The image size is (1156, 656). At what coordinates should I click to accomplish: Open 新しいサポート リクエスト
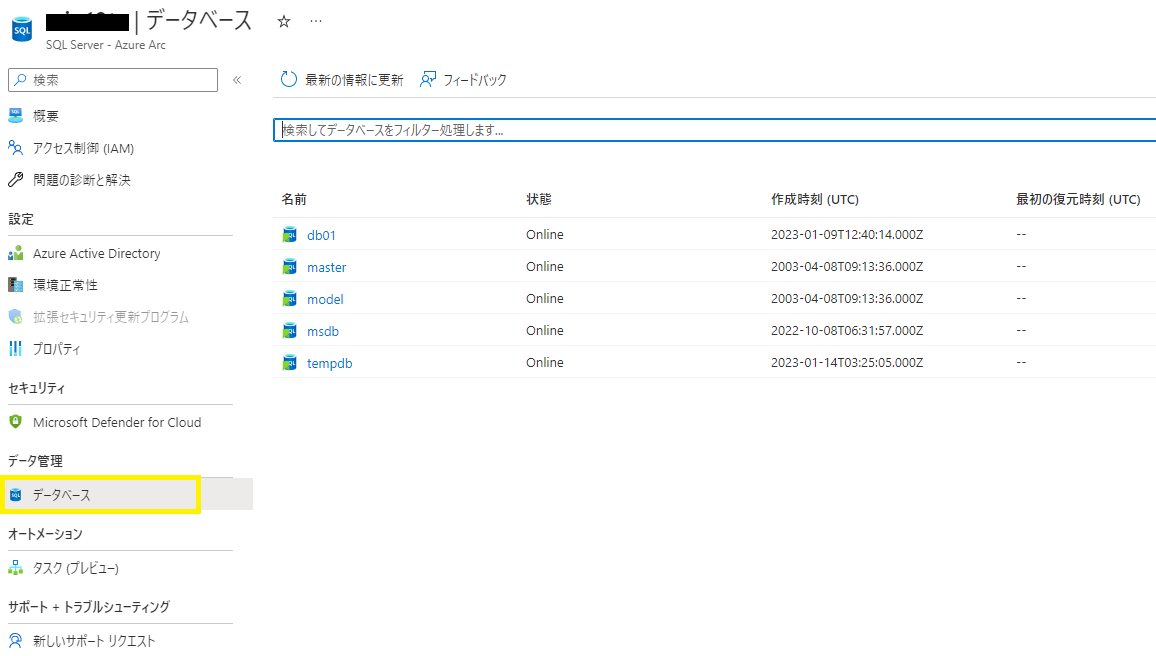[94, 641]
